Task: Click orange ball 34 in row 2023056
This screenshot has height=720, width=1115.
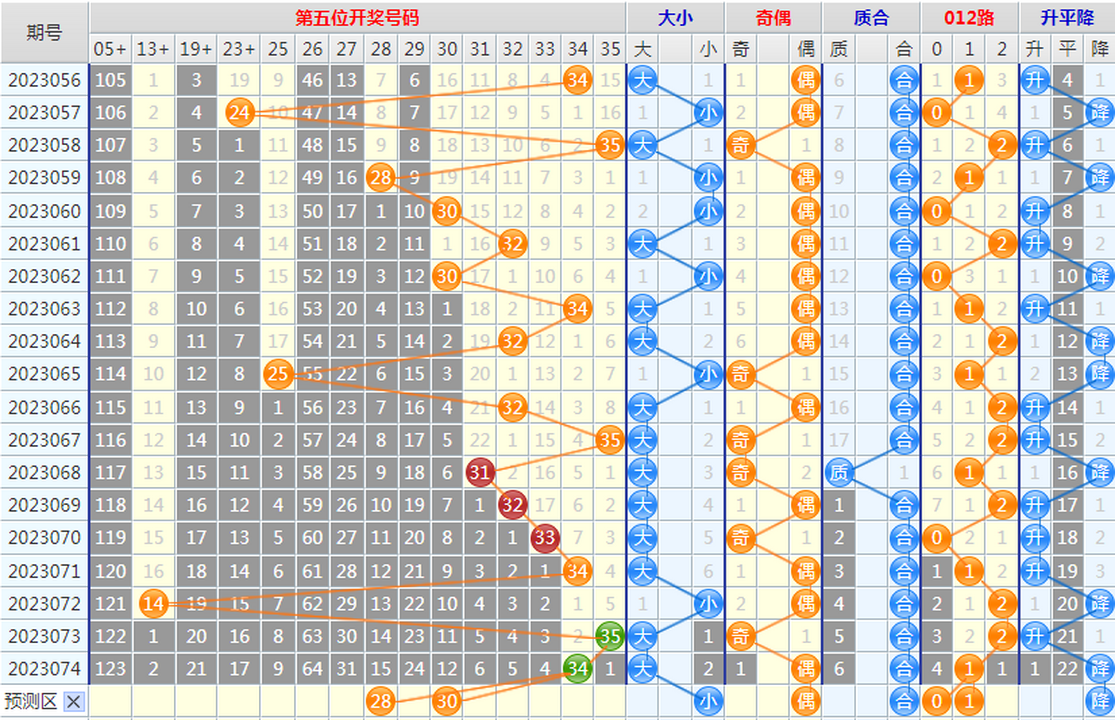Action: (577, 80)
